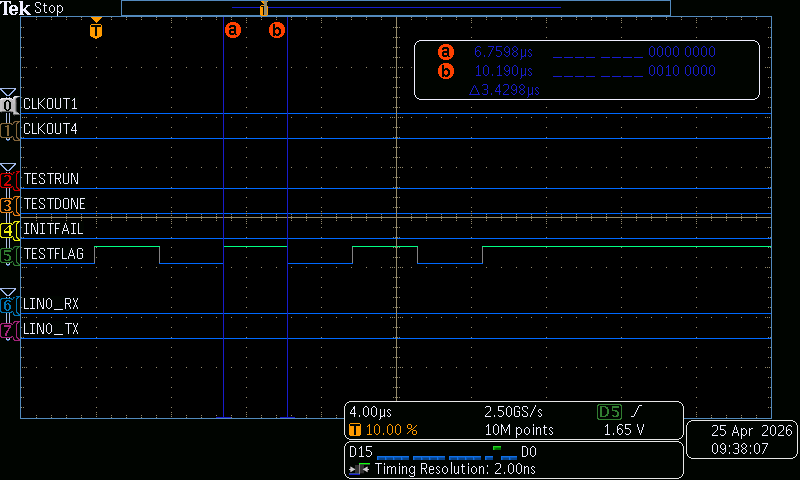Image resolution: width=800 pixels, height=480 pixels.
Task: Click the Timing Resolution: 2.00ns readout
Action: pyautogui.click(x=455, y=469)
